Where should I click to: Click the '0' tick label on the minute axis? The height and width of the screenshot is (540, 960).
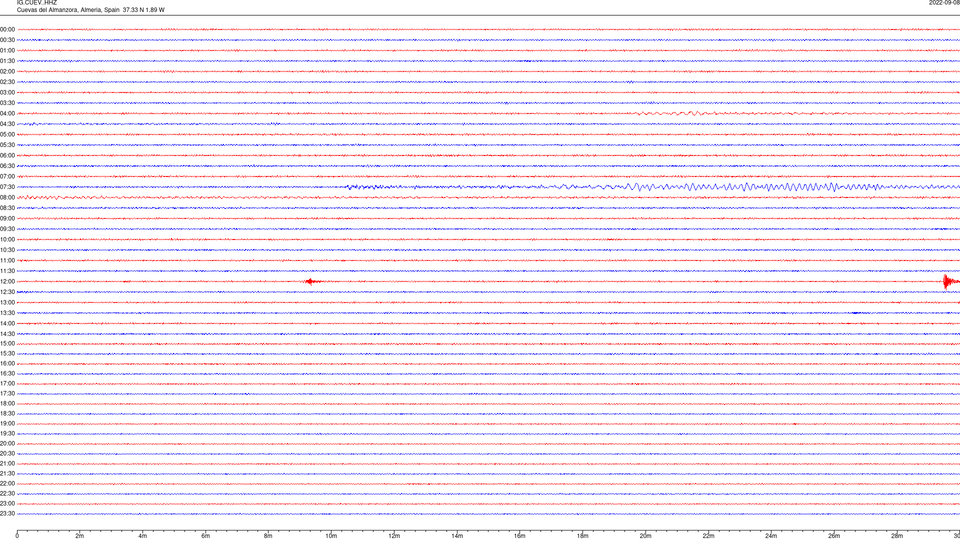[x=17, y=536]
